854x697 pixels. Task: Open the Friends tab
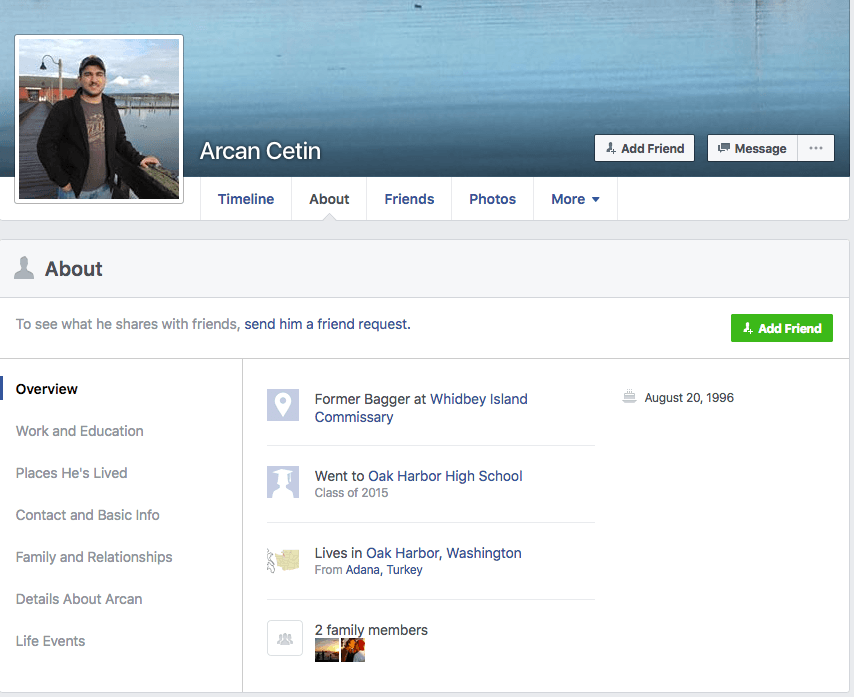pos(409,199)
